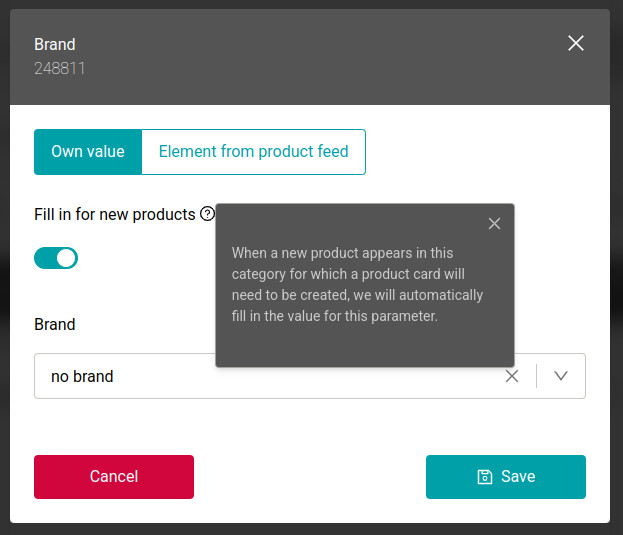623x535 pixels.
Task: Close the Brand dialog with the X
Action: (x=576, y=43)
